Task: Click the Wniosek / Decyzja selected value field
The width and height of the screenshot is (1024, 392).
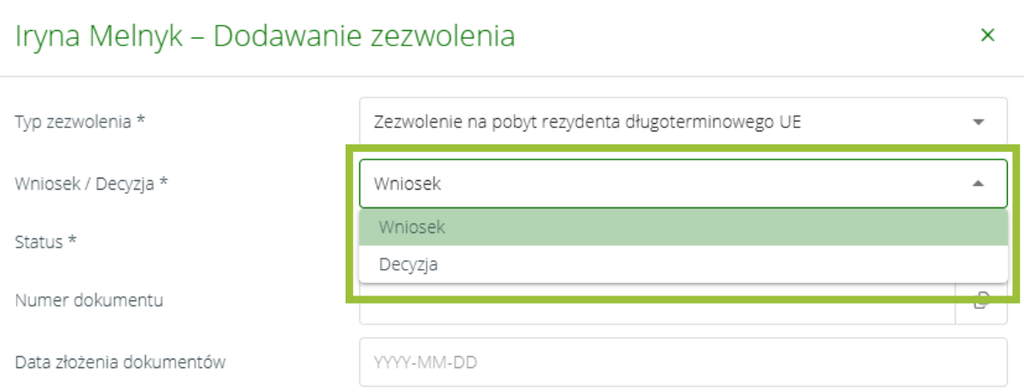Action: tap(683, 184)
